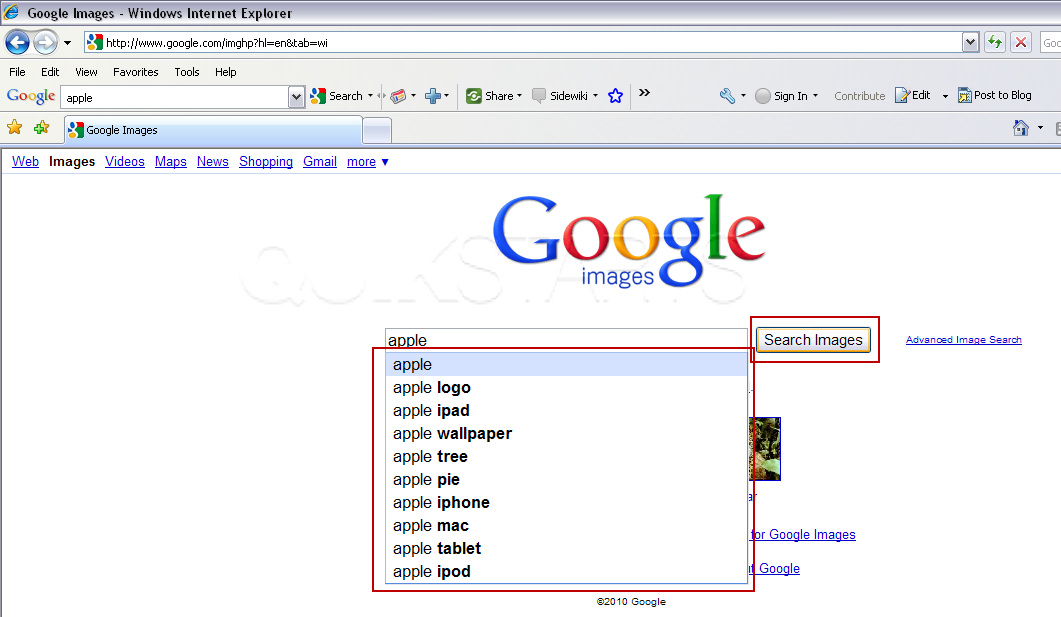Open the wrench icon dropdown arrow

point(743,96)
